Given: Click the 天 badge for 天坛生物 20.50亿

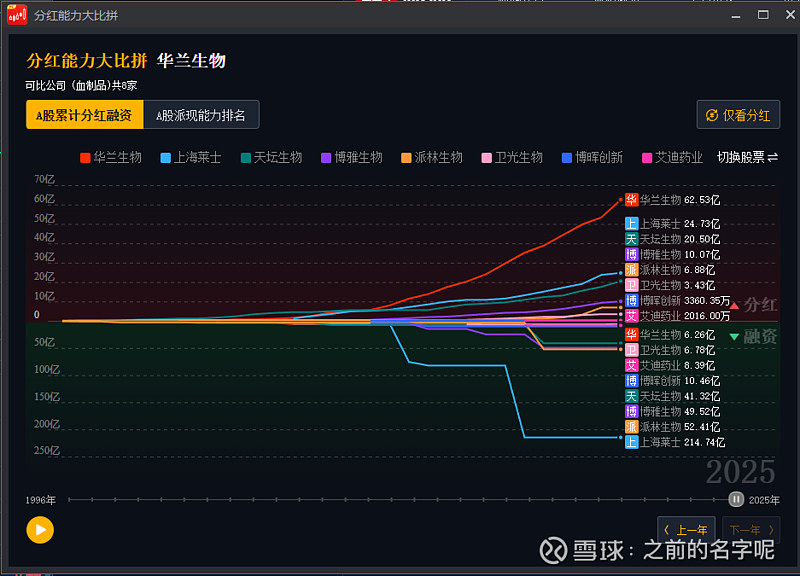Looking at the screenshot, I should [632, 239].
